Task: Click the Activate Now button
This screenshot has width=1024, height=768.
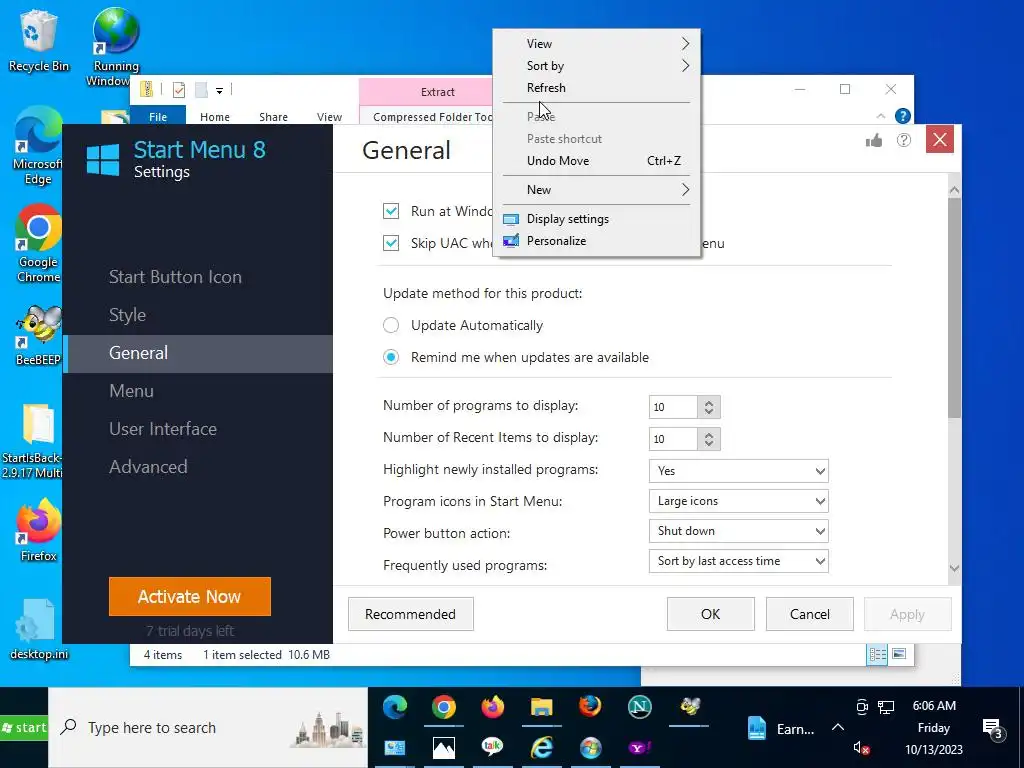Action: 189,596
